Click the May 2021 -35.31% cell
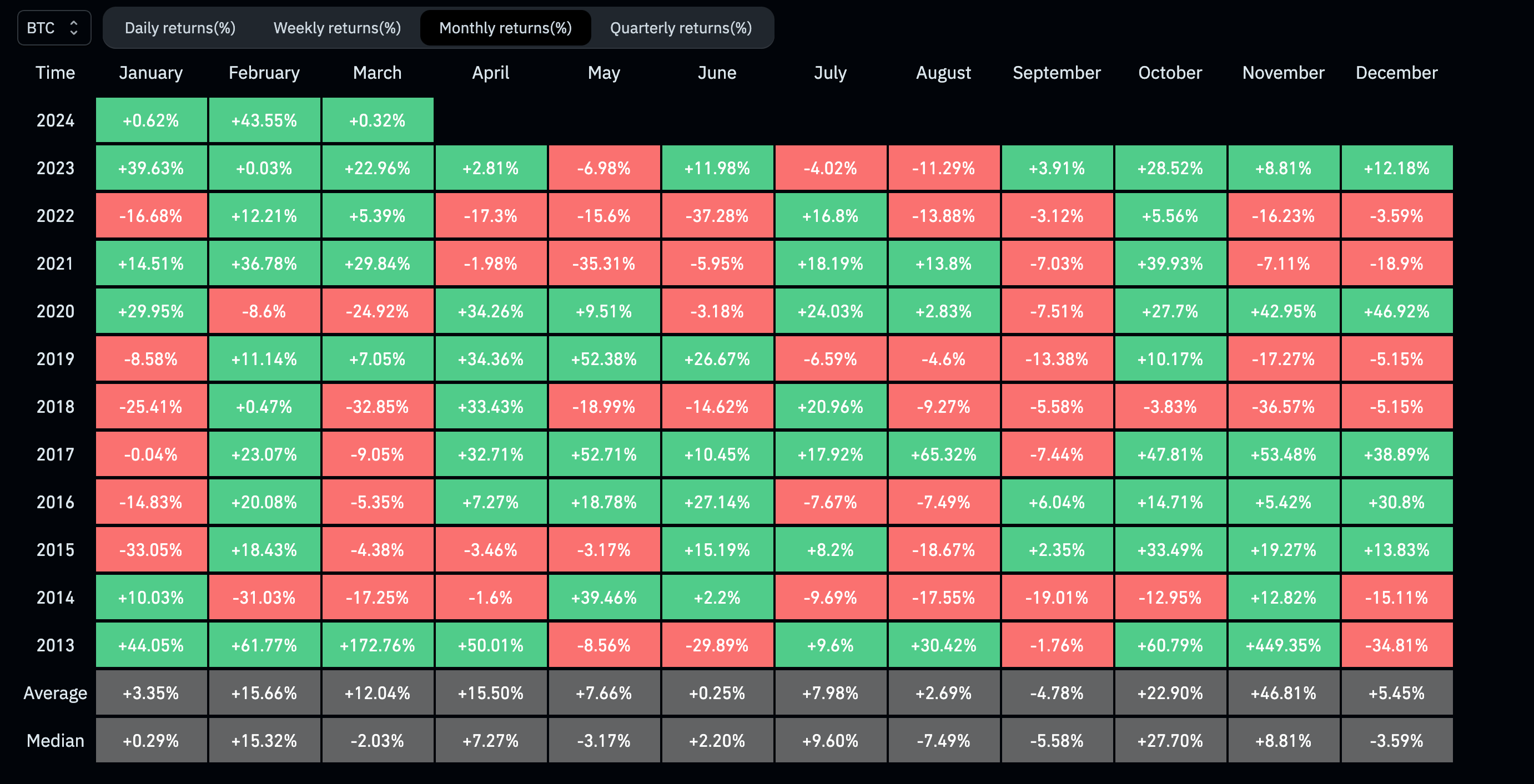1534x784 pixels. coord(604,264)
